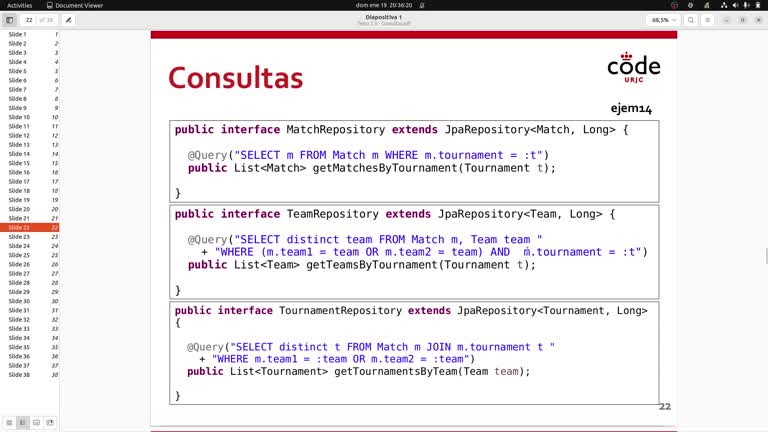Go to Slide 27 in outline

(x=30, y=273)
